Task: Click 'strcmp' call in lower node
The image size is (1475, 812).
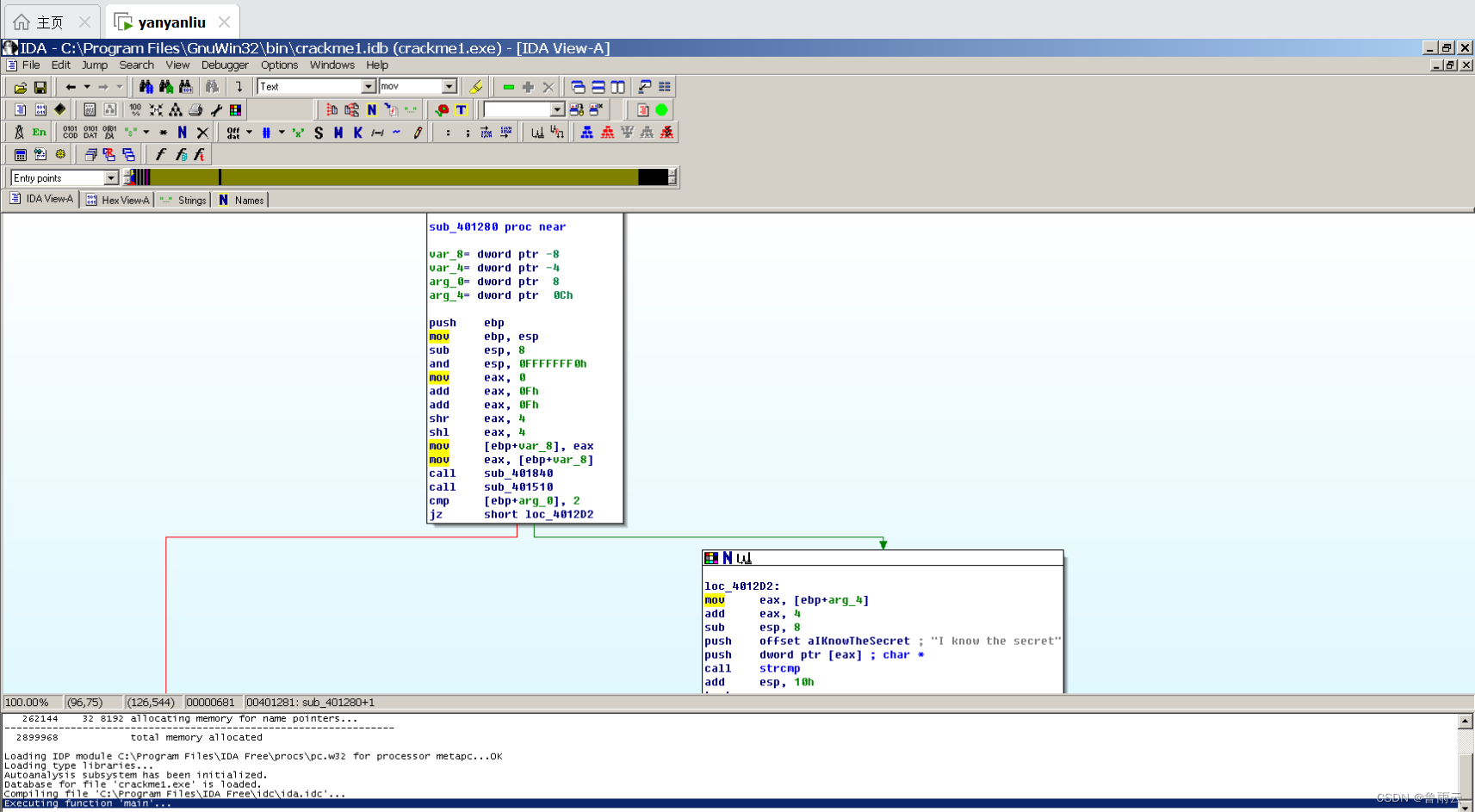Action: [779, 669]
